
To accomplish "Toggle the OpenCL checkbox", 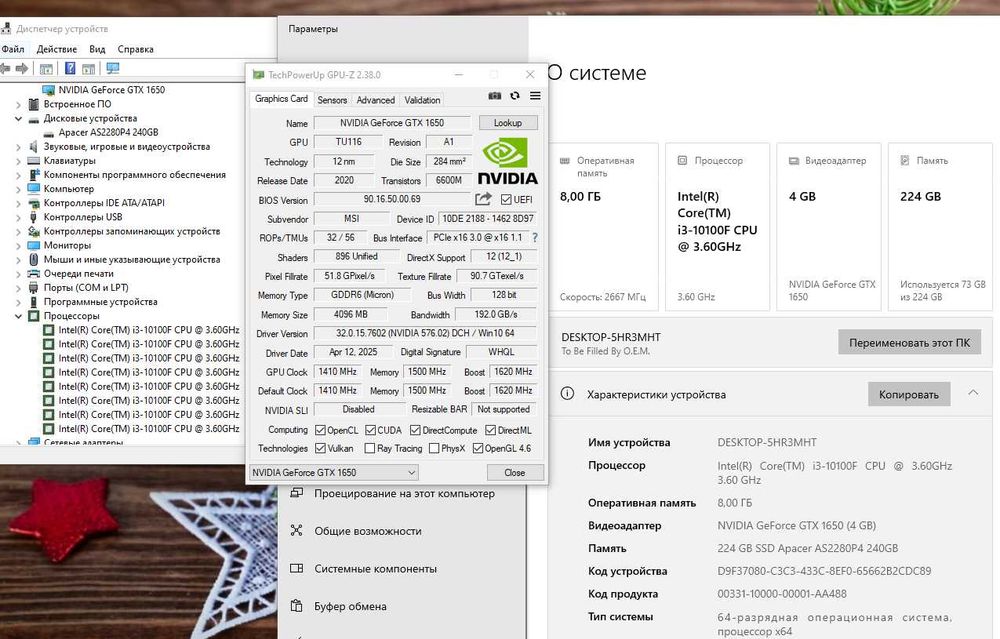I will click(321, 430).
